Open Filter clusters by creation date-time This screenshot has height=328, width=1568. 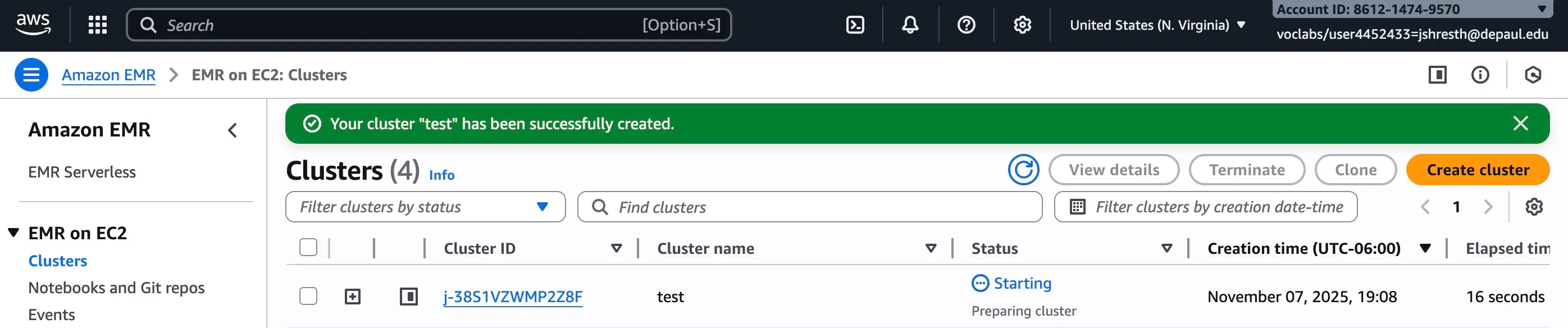pos(1205,207)
